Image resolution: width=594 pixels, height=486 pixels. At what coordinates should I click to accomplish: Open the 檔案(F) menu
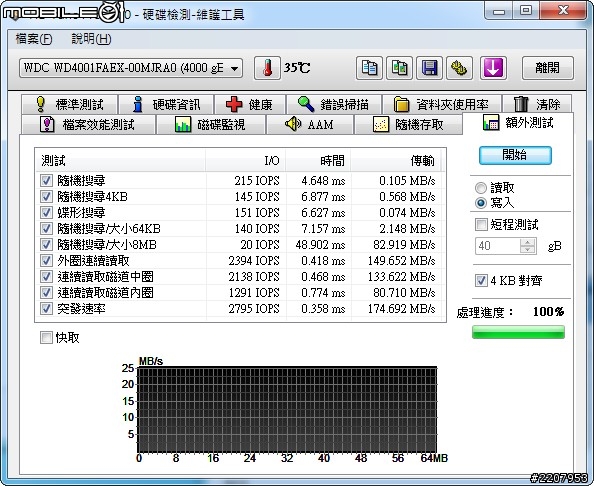click(34, 39)
